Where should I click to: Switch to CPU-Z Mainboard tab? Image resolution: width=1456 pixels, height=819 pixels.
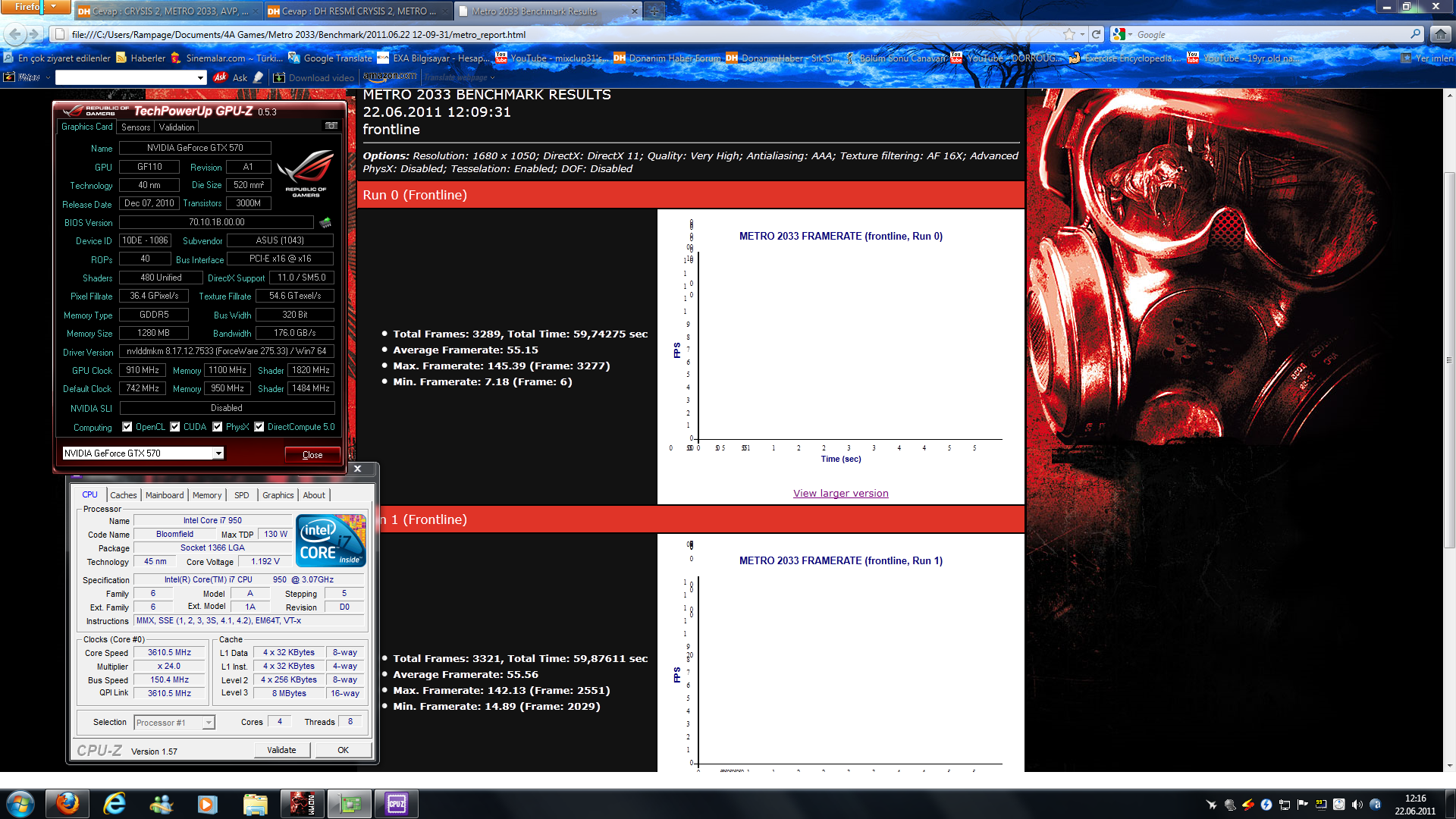pos(165,495)
